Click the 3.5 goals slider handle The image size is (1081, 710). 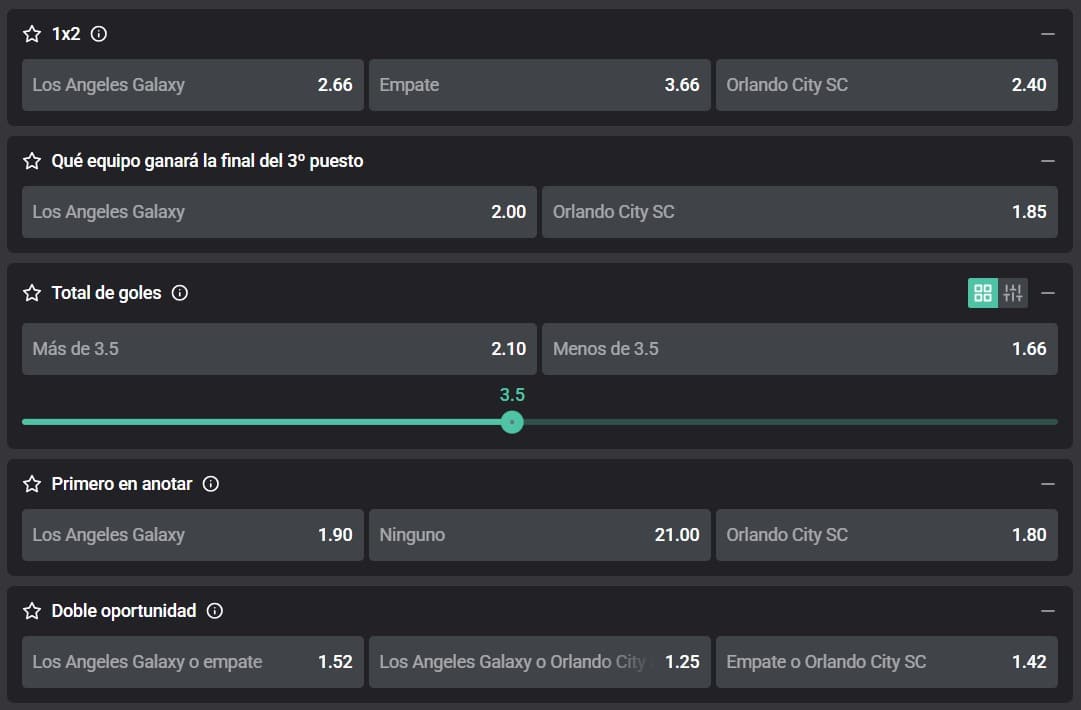pyautogui.click(x=512, y=422)
